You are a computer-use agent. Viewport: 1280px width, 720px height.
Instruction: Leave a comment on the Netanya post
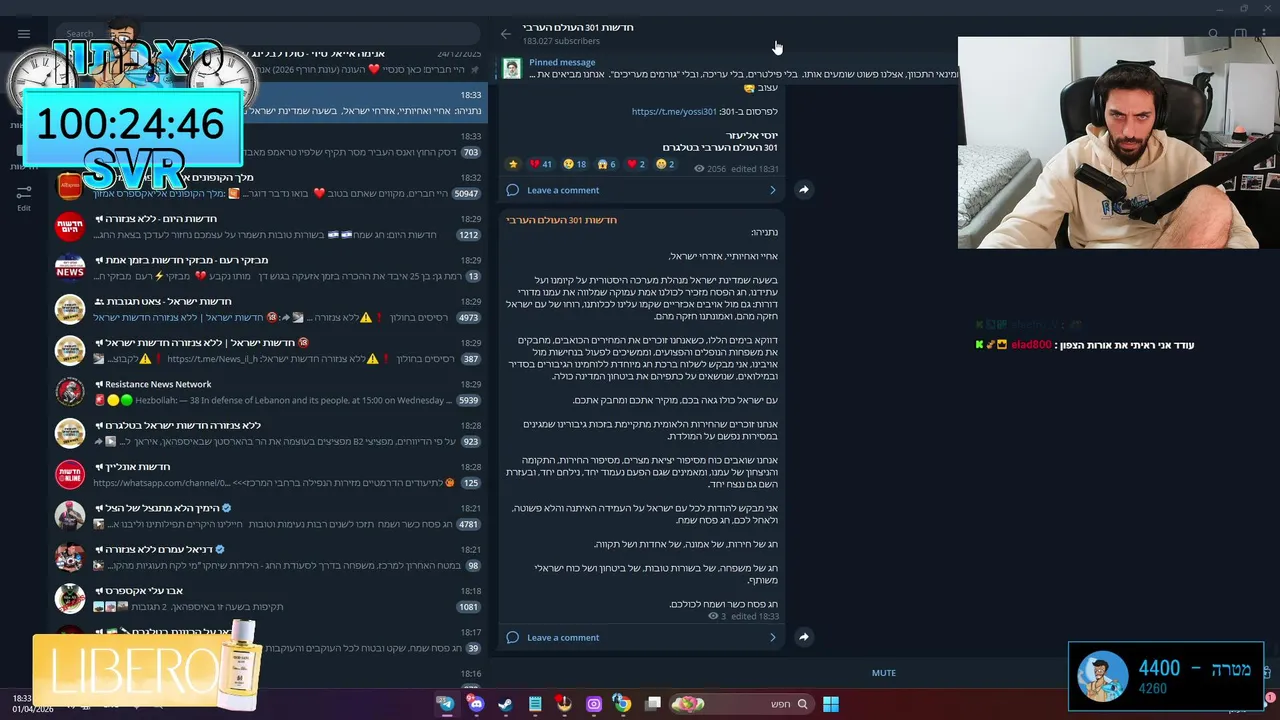tap(563, 637)
